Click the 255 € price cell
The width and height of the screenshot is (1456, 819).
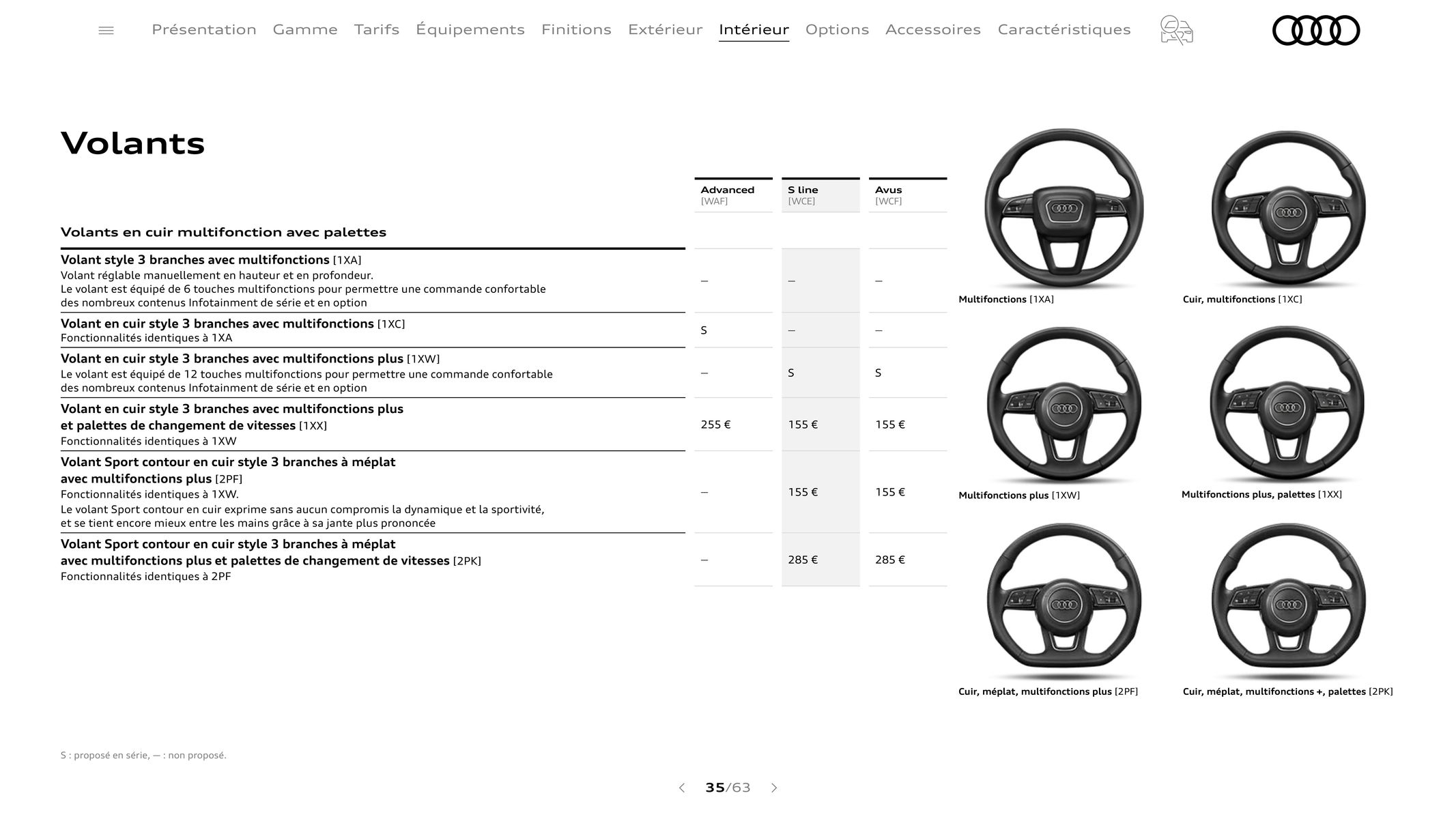pos(715,425)
